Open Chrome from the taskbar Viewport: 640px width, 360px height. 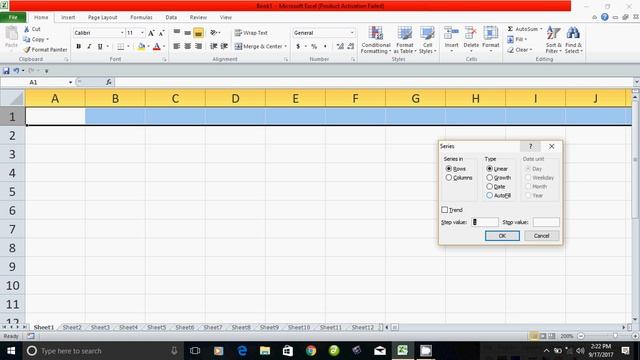tap(311, 351)
